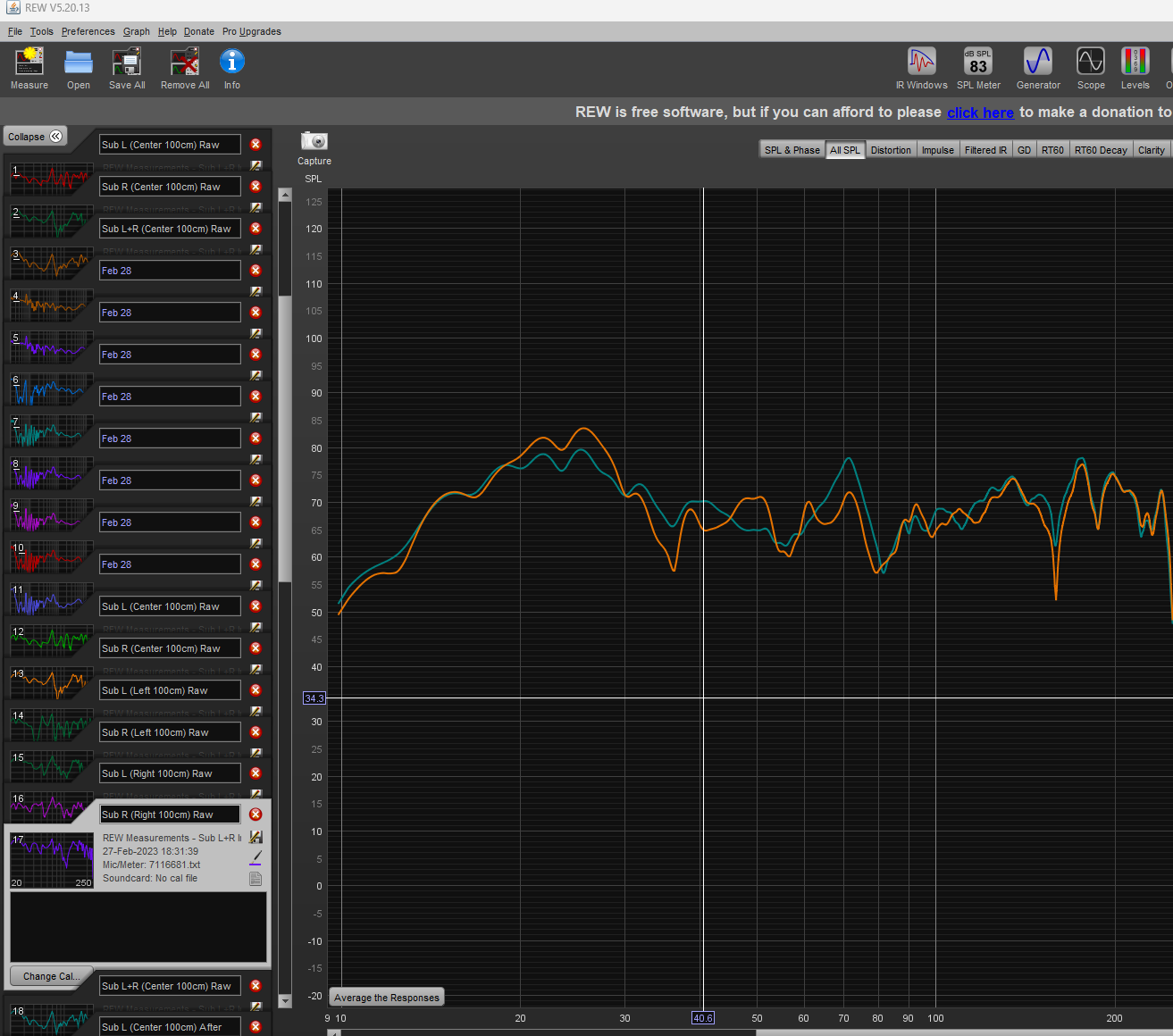Open the Preferences menu
This screenshot has height=1036, width=1173.
[x=88, y=31]
